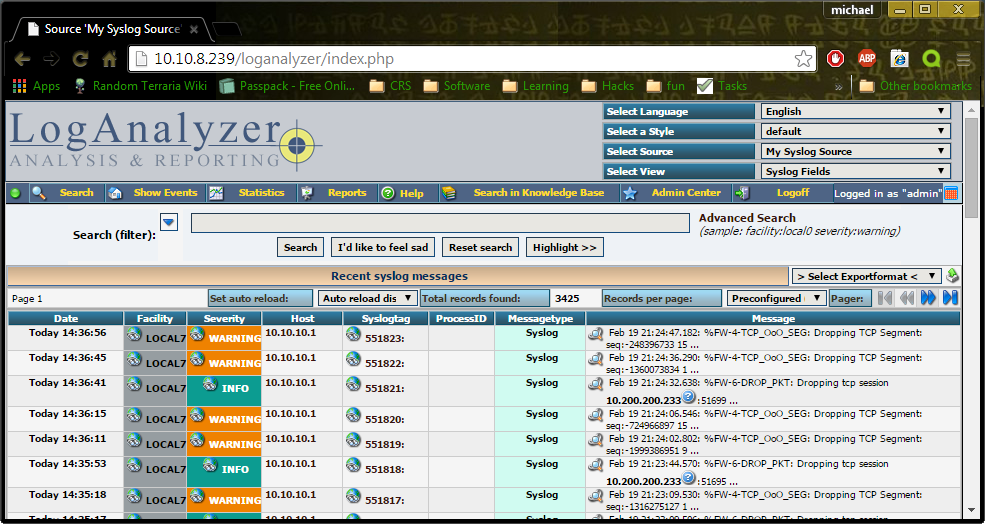The image size is (985, 524).
Task: Expand the bookmarks overflow chevron
Action: click(x=838, y=87)
